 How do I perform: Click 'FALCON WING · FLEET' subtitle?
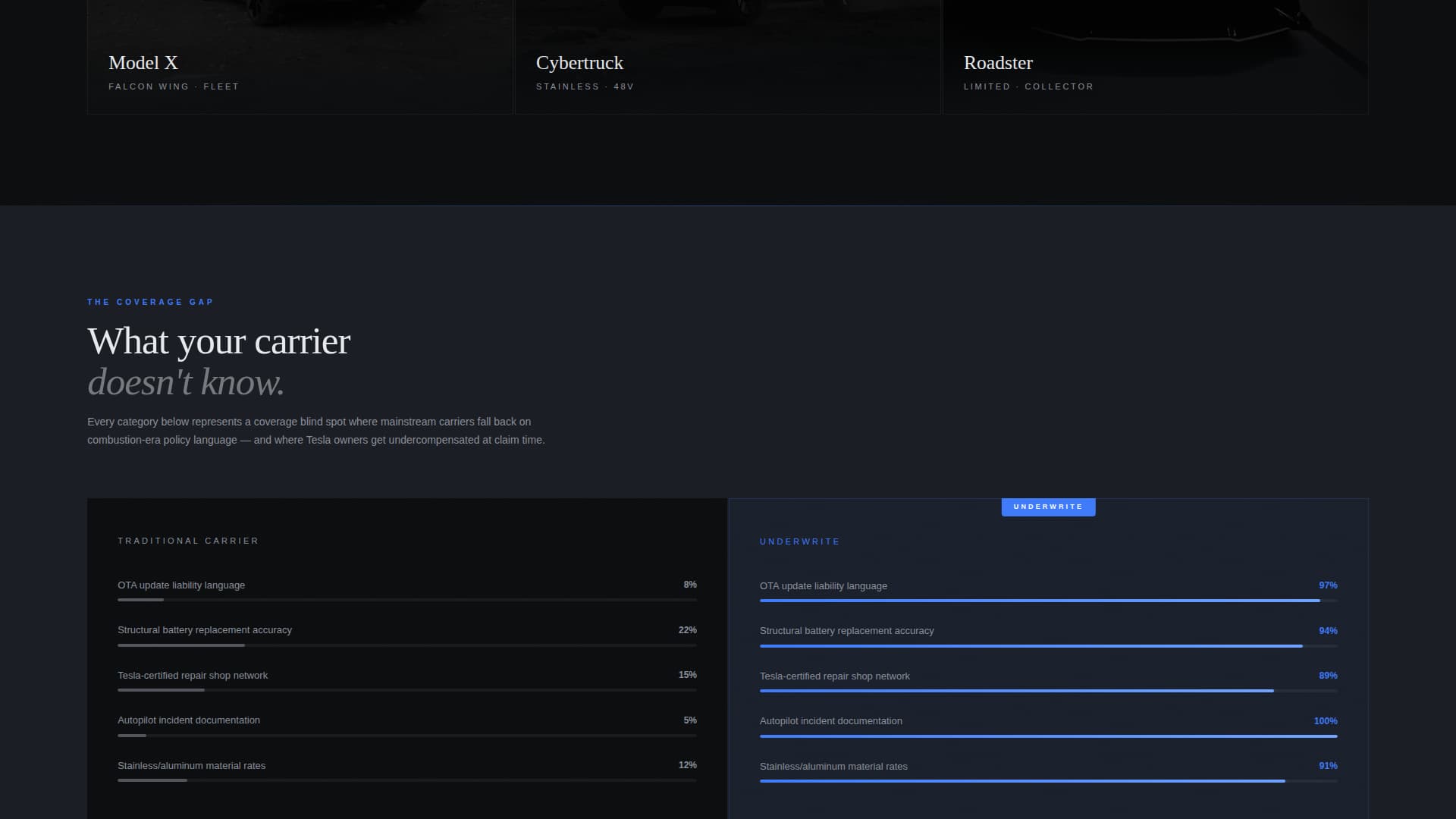[174, 86]
